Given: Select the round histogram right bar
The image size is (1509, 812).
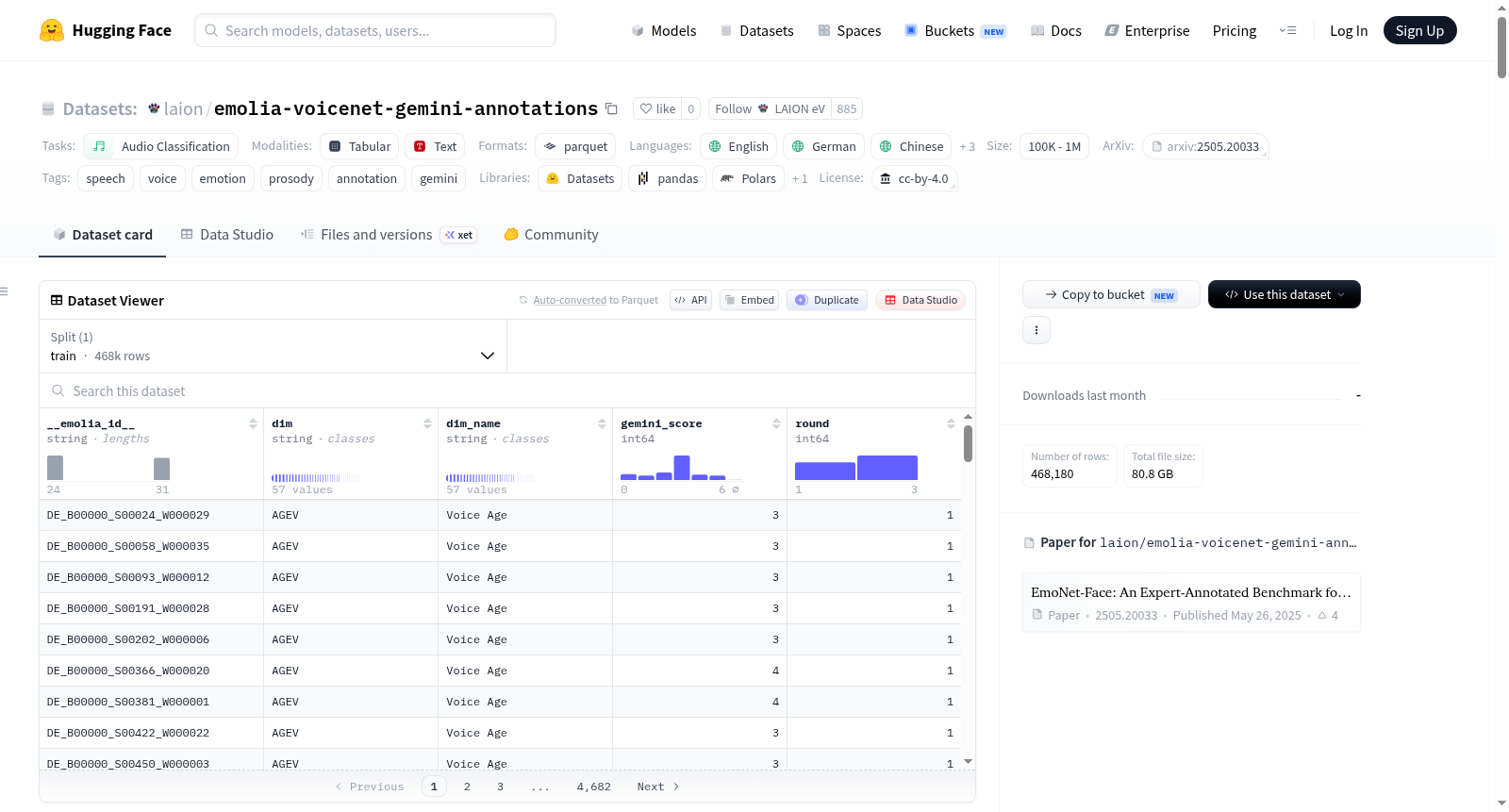Looking at the screenshot, I should pos(887,468).
